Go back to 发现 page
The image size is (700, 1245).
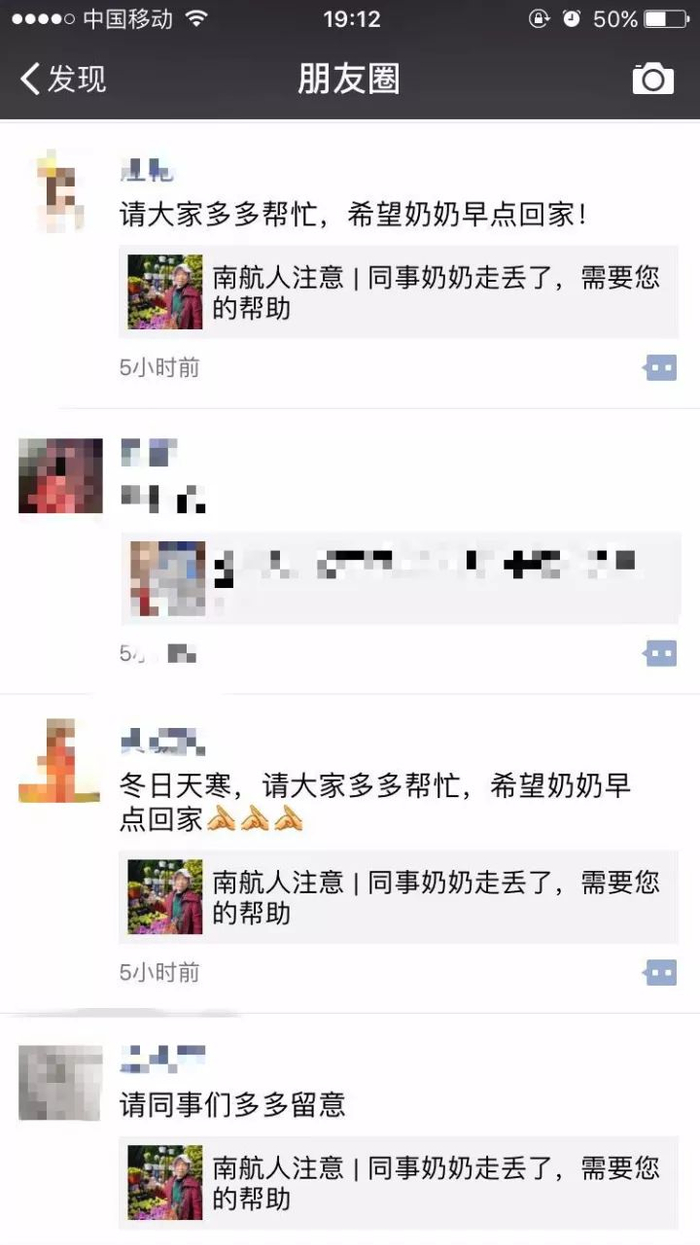[x=63, y=79]
